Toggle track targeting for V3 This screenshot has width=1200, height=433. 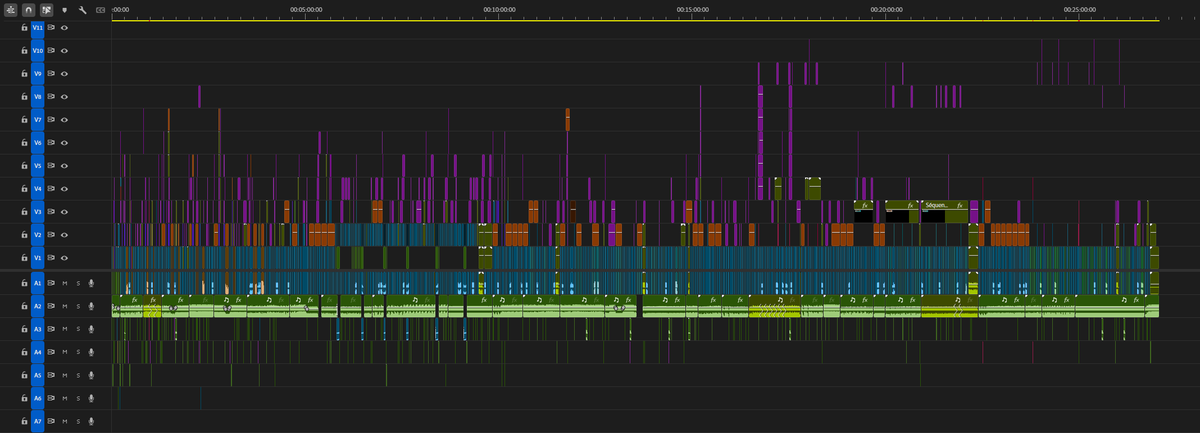point(38,211)
